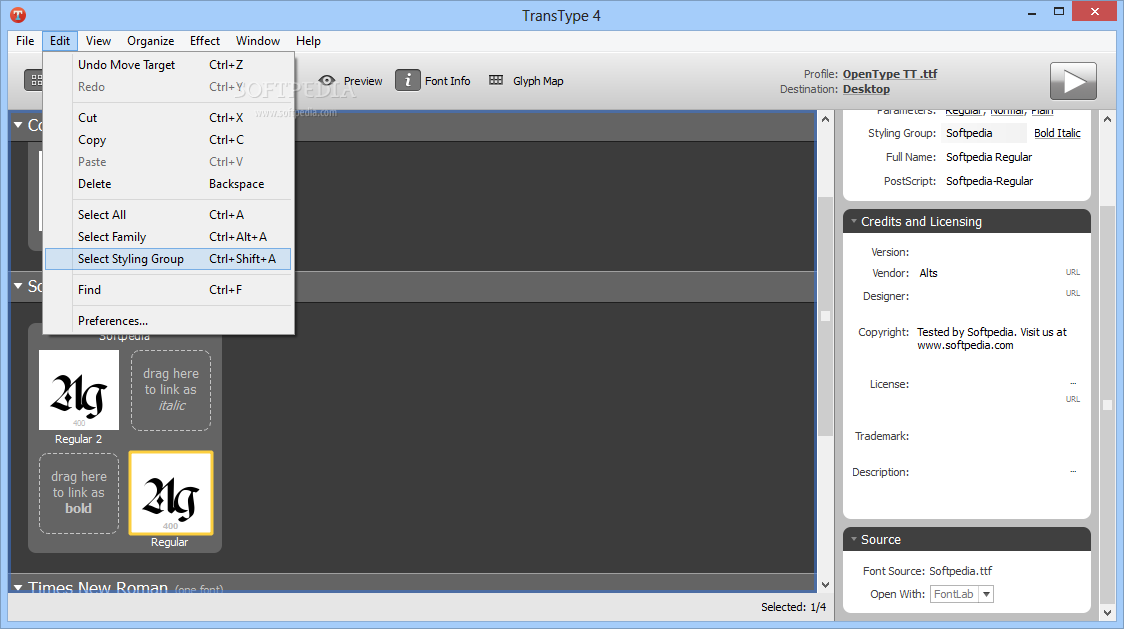This screenshot has width=1124, height=629.
Task: Click the info panel scrollbar up arrow
Action: (1108, 119)
